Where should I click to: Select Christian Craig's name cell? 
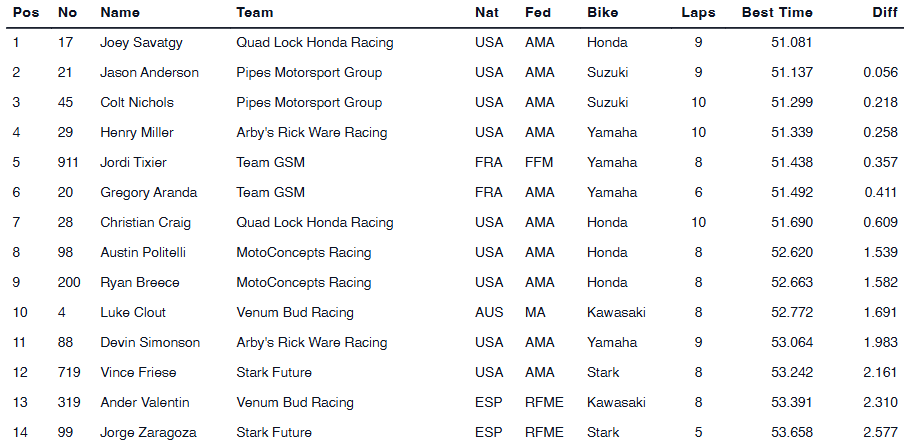point(145,223)
